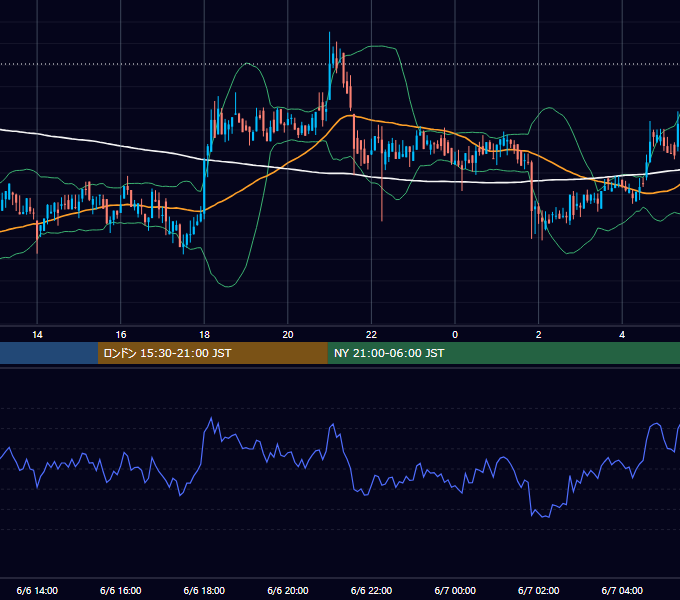The height and width of the screenshot is (600, 680).
Task: Click the 4 hour axis label
Action: (x=622, y=335)
